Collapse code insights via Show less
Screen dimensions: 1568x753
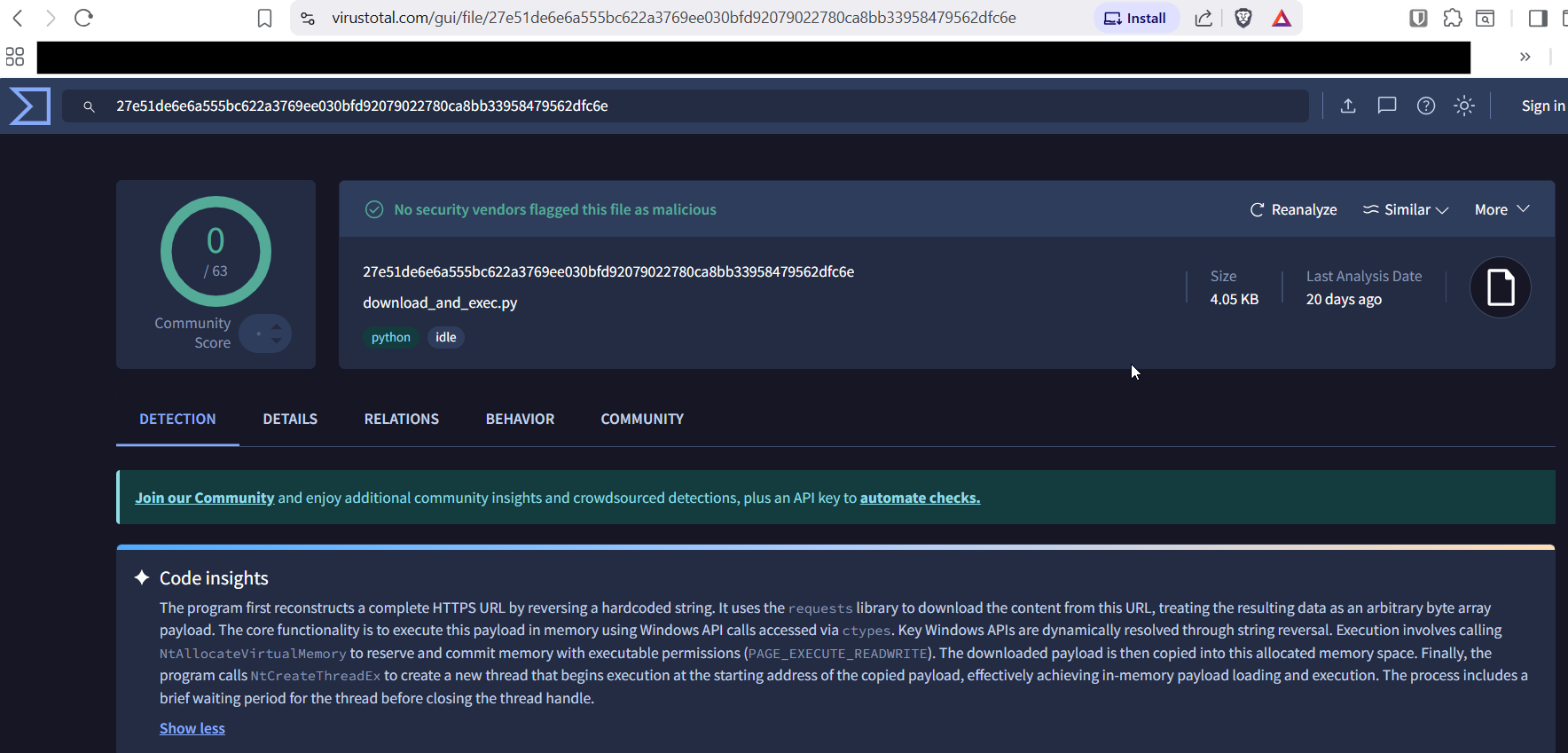192,728
